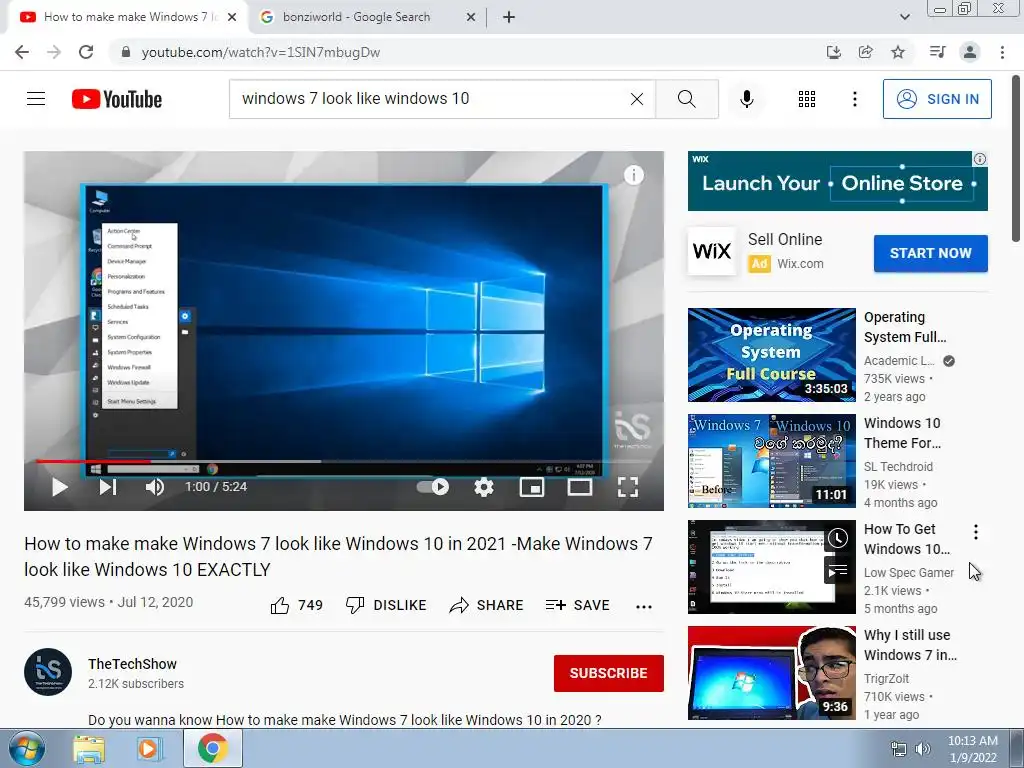Open Operating System Full Course thumbnail
Screen dimensions: 1024x768
pyautogui.click(x=771, y=355)
